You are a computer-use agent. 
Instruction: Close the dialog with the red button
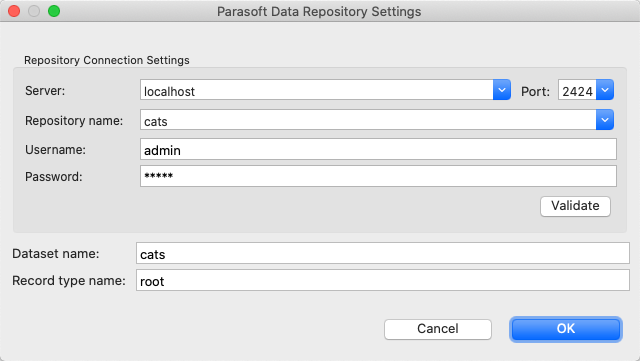pos(14,11)
